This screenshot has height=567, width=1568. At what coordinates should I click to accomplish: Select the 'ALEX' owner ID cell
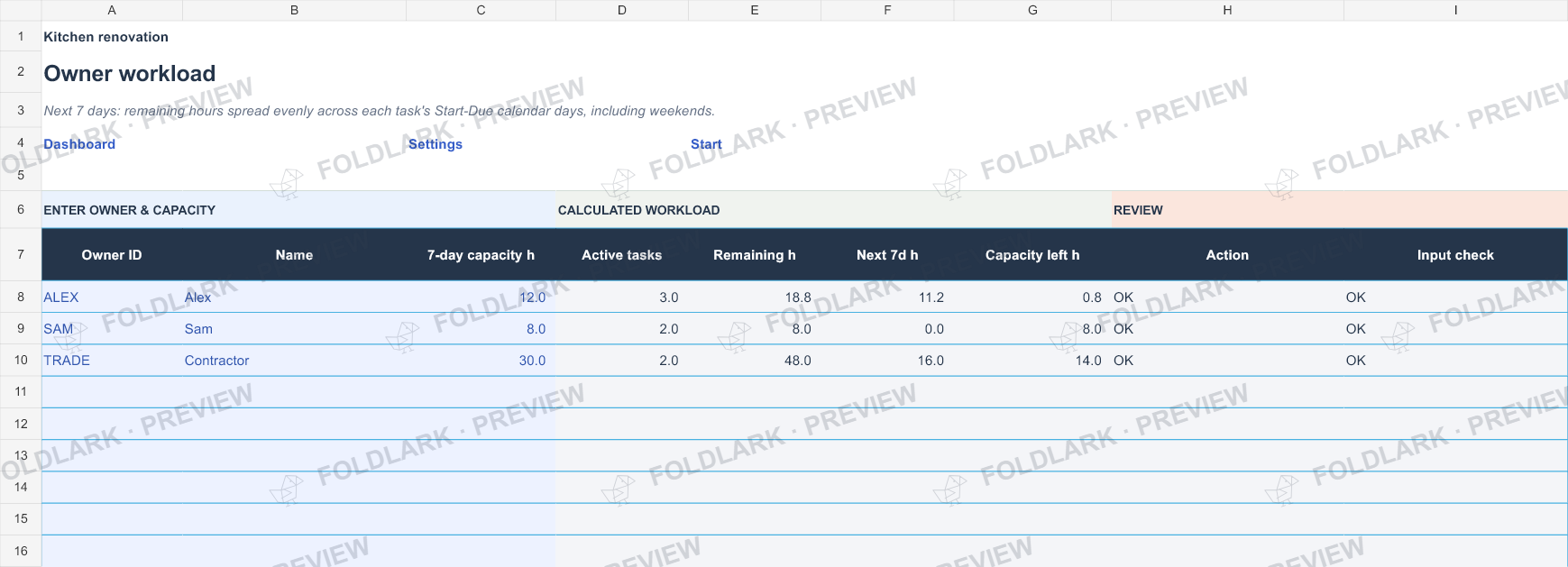coord(112,297)
